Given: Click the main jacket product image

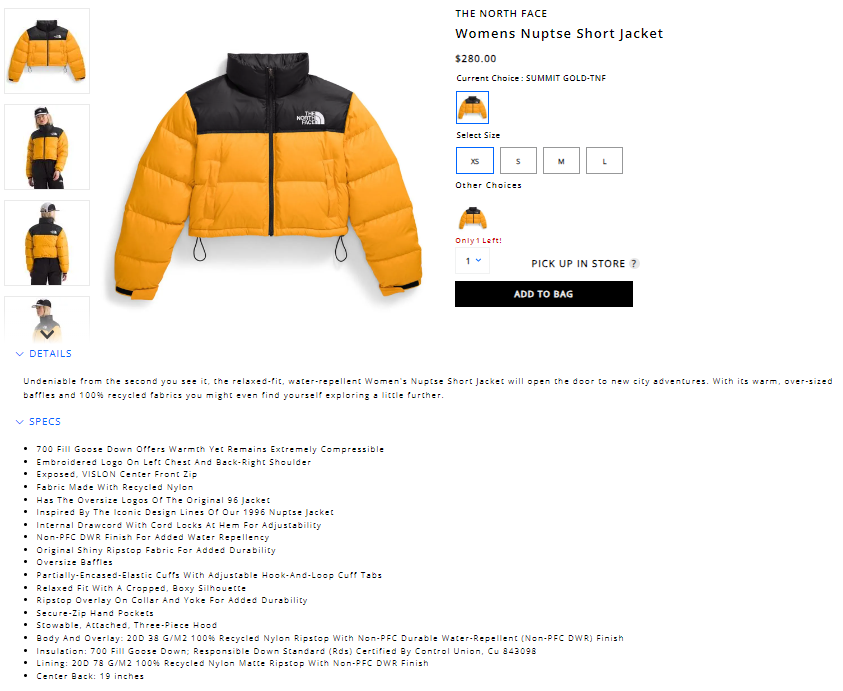Looking at the screenshot, I should tap(268, 175).
